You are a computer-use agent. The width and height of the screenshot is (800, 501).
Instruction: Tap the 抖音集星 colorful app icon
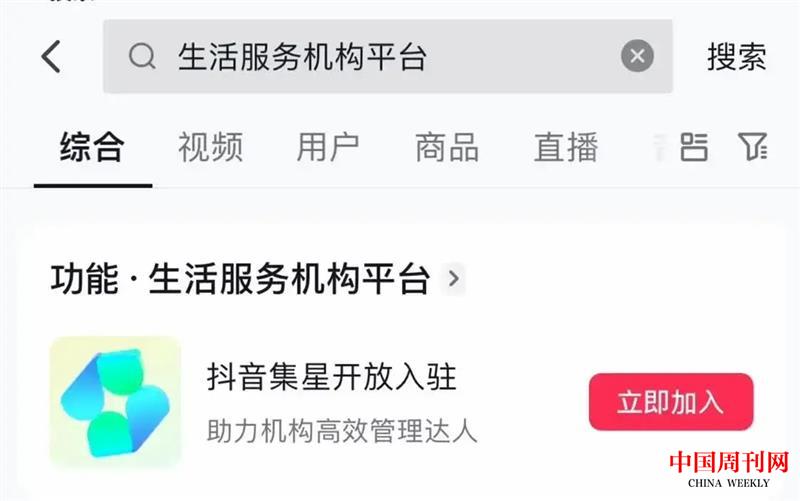pos(115,402)
